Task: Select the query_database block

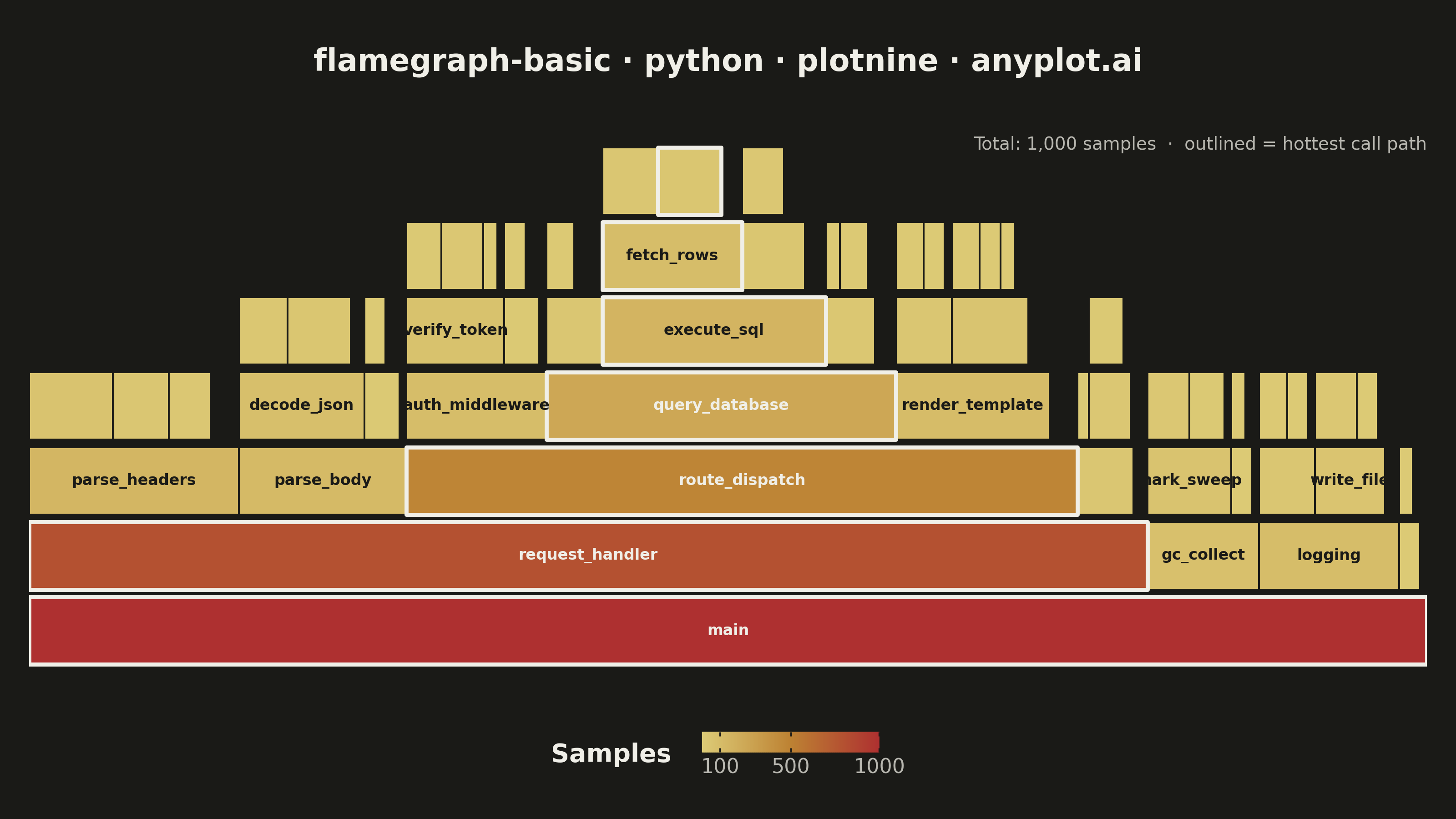Action: (721, 405)
